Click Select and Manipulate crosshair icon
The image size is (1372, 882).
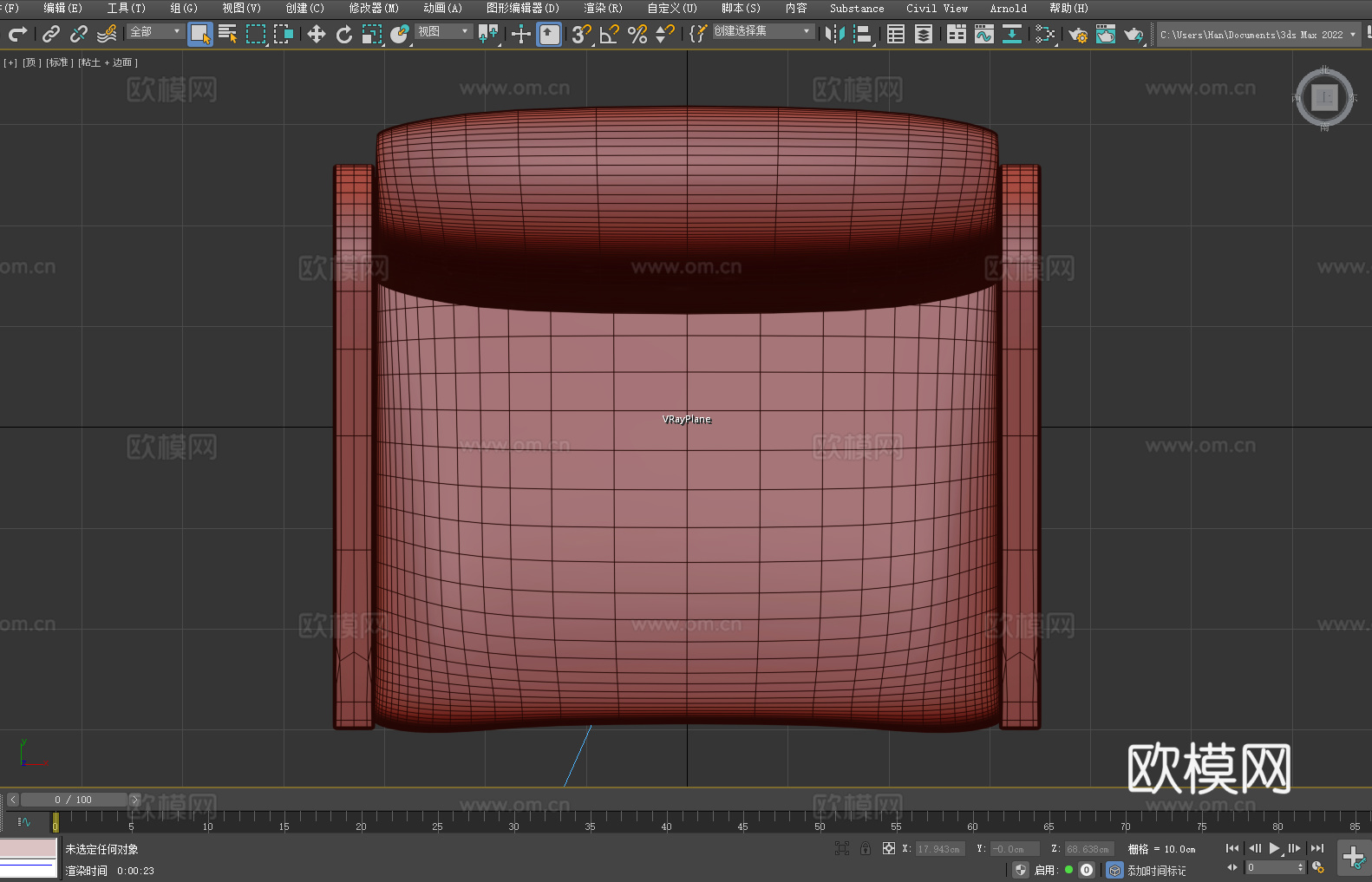521,34
